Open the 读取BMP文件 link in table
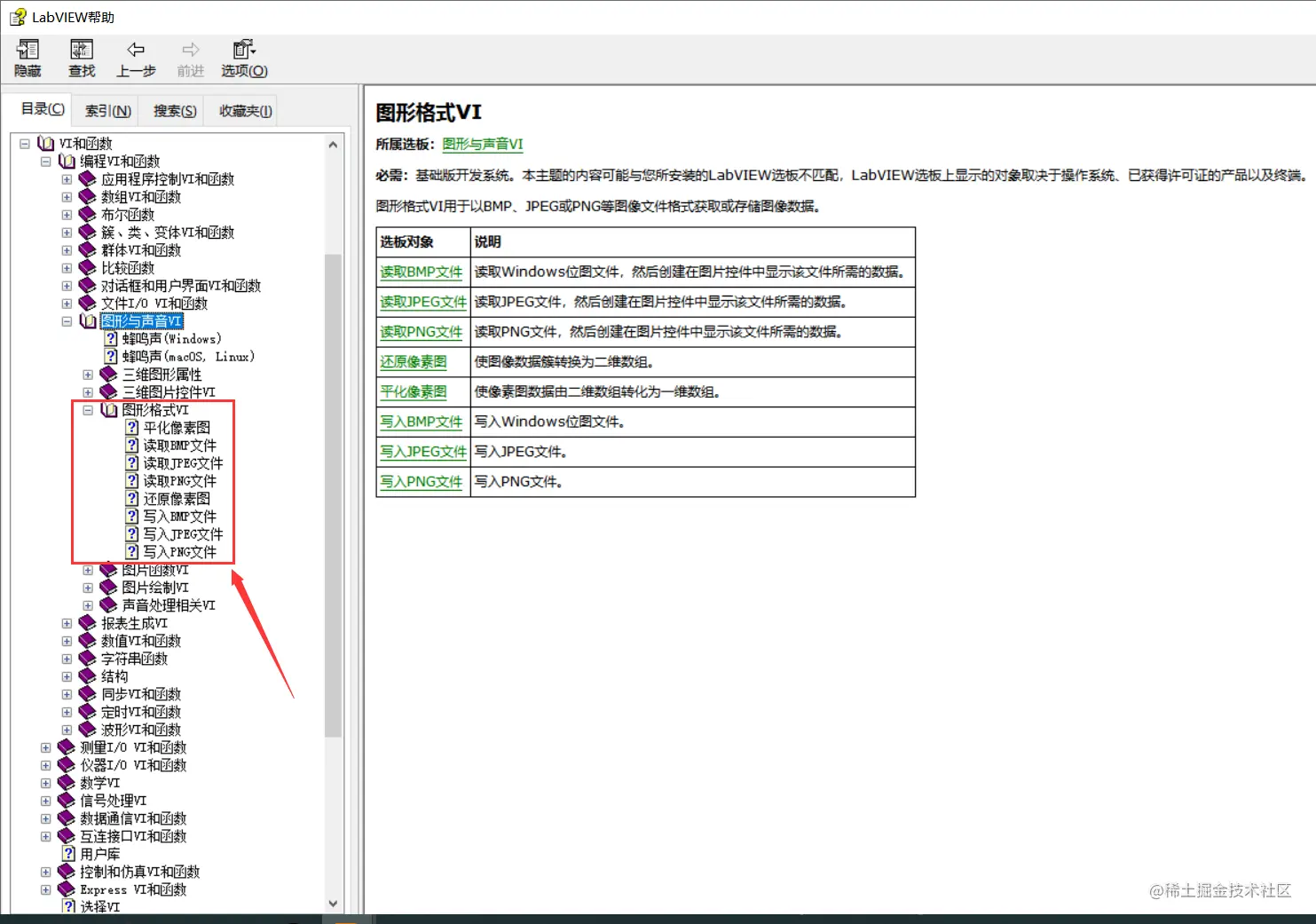1316x924 pixels. [422, 272]
